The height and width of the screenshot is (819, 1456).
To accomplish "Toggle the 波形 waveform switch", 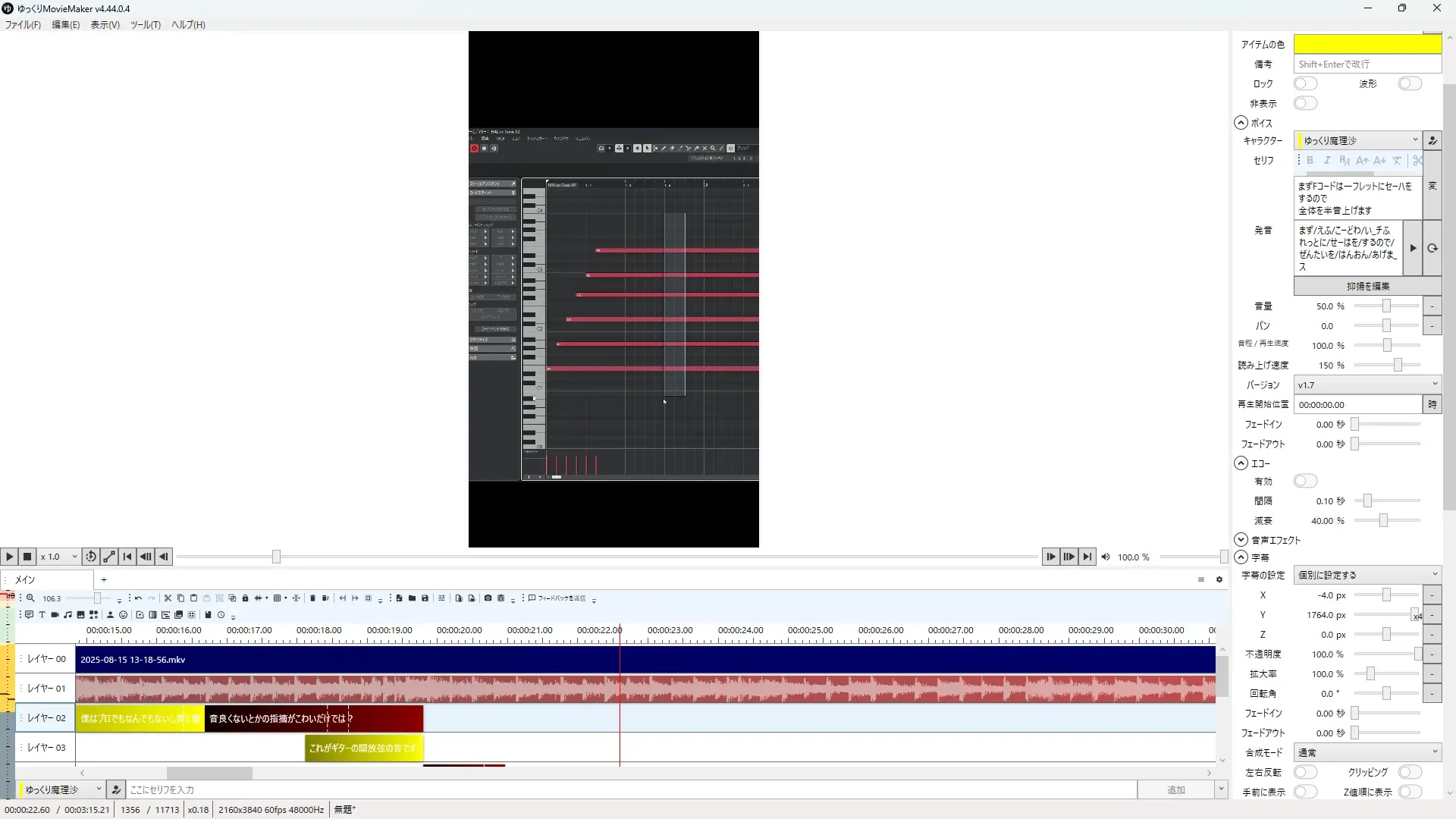I will tap(1410, 83).
